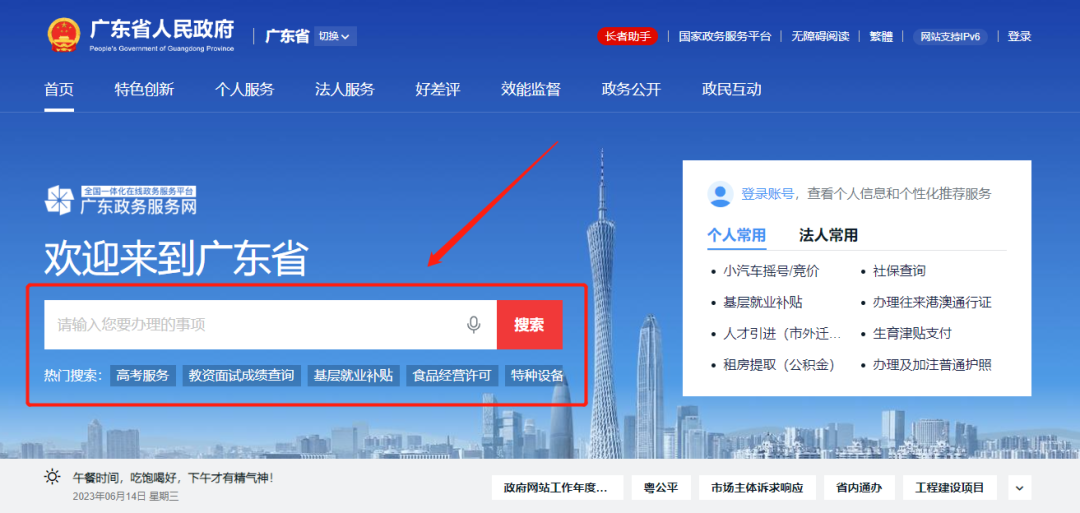Open the 长者助手 elder assistant badge
The image size is (1080, 513).
(627, 36)
